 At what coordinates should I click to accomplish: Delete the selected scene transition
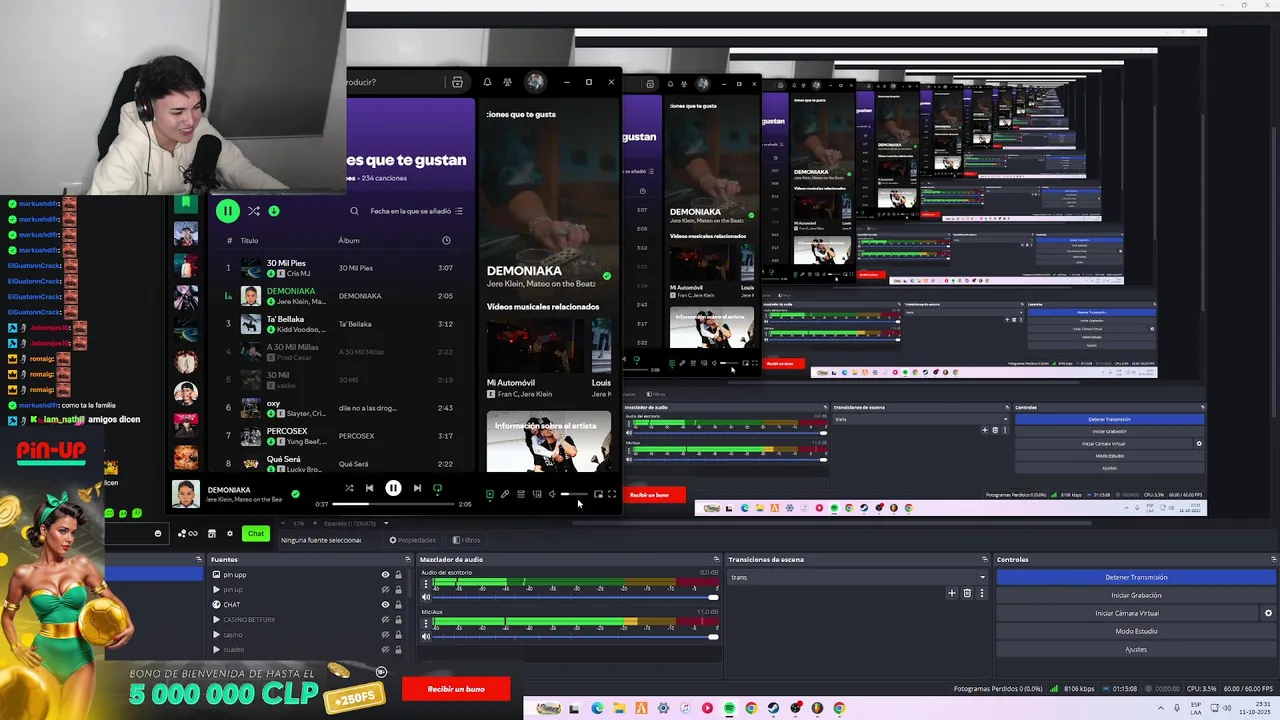tap(967, 593)
